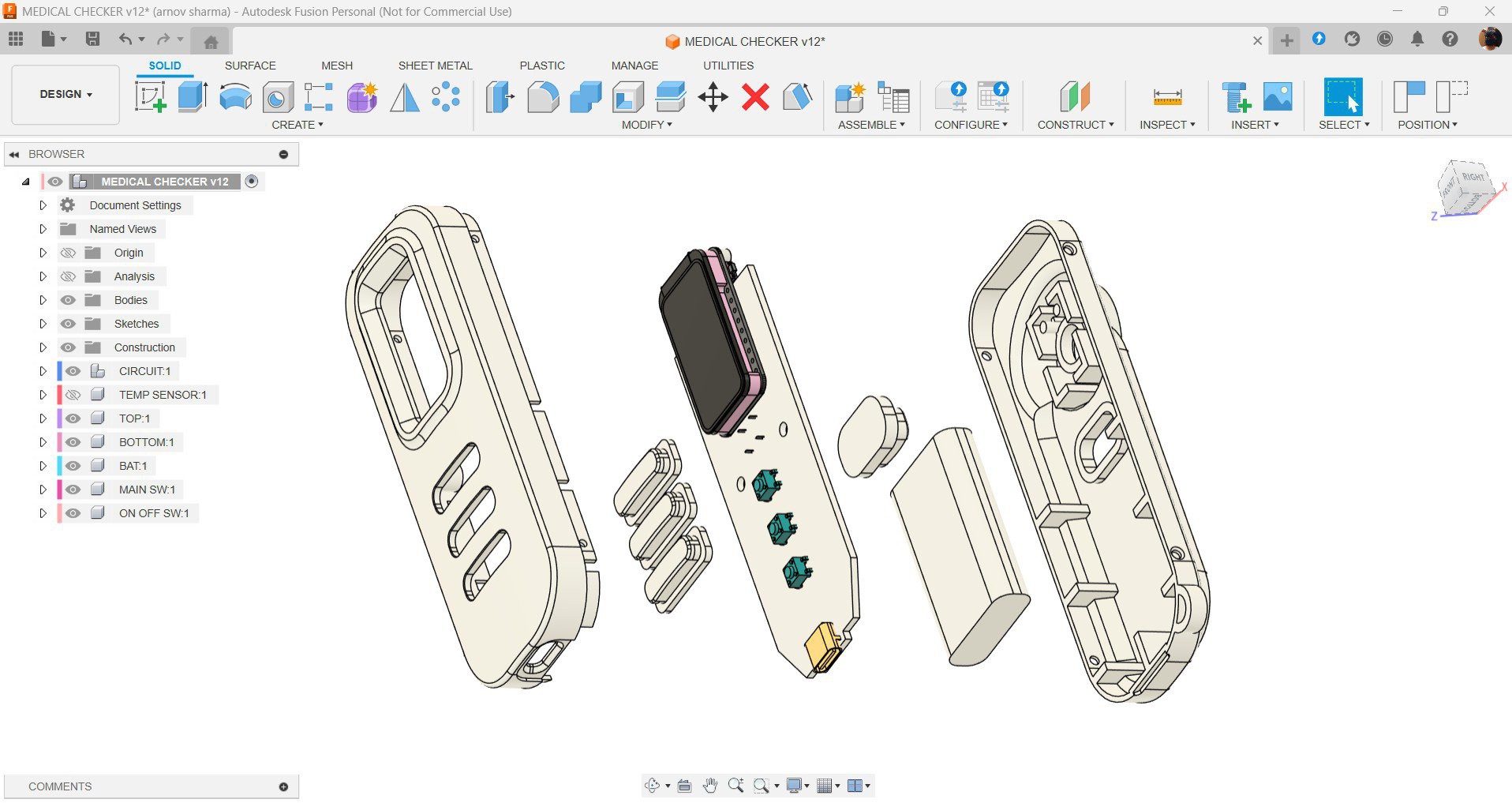Expand the Sketches folder in browser

tap(43, 324)
